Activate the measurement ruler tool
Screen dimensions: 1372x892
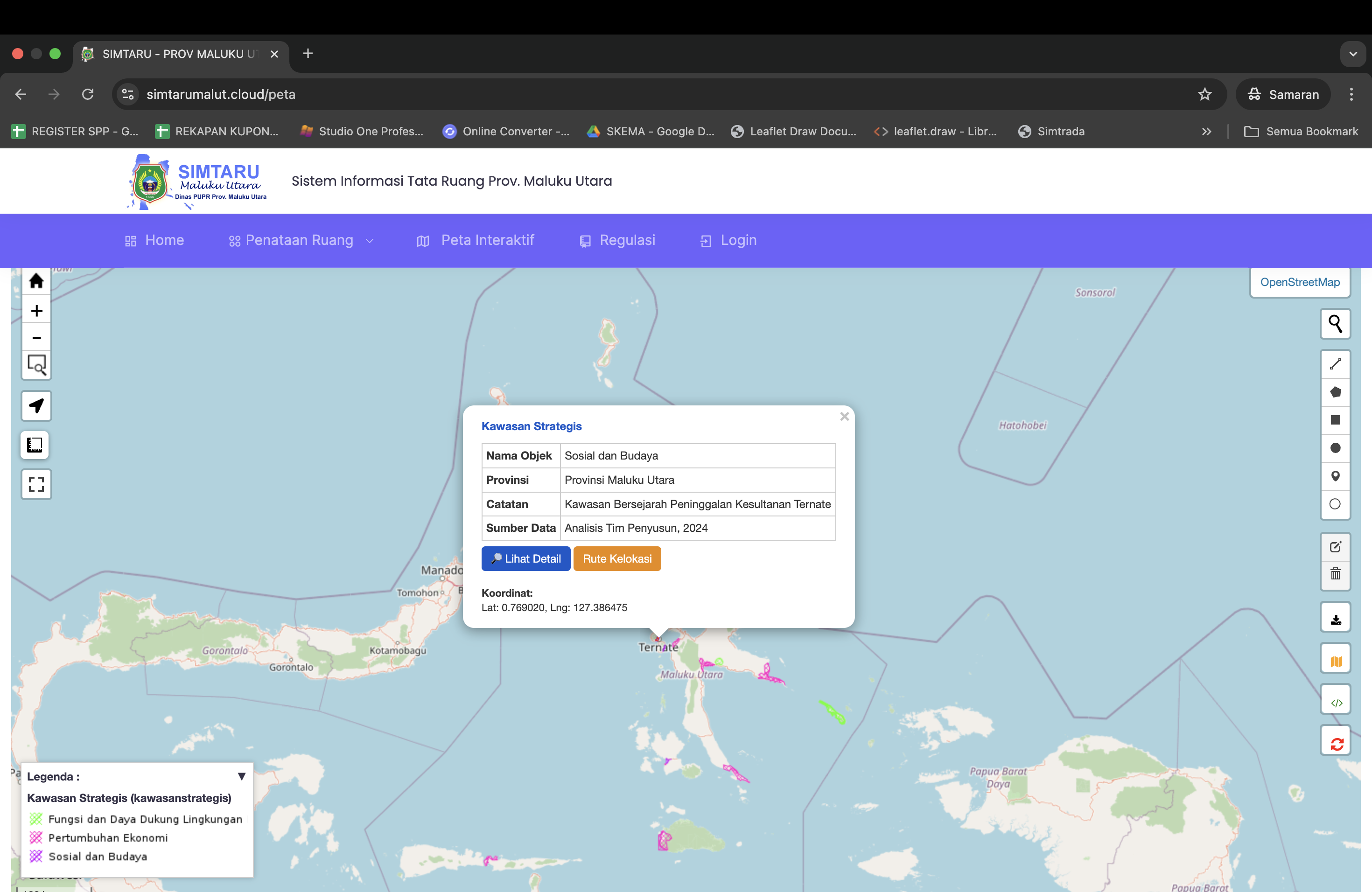coord(35,445)
